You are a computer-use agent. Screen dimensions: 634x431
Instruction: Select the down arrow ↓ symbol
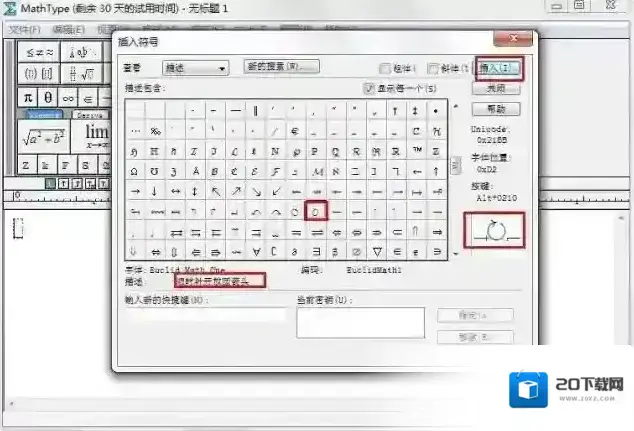(x=154, y=191)
